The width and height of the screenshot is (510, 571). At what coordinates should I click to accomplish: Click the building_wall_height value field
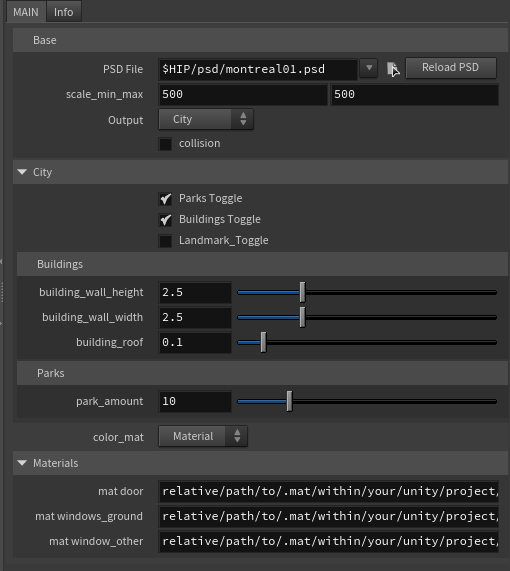pyautogui.click(x=195, y=292)
